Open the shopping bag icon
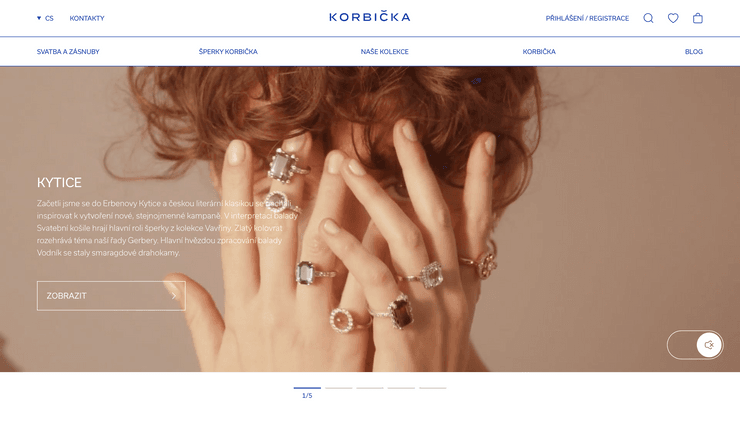The image size is (740, 421). click(x=698, y=18)
